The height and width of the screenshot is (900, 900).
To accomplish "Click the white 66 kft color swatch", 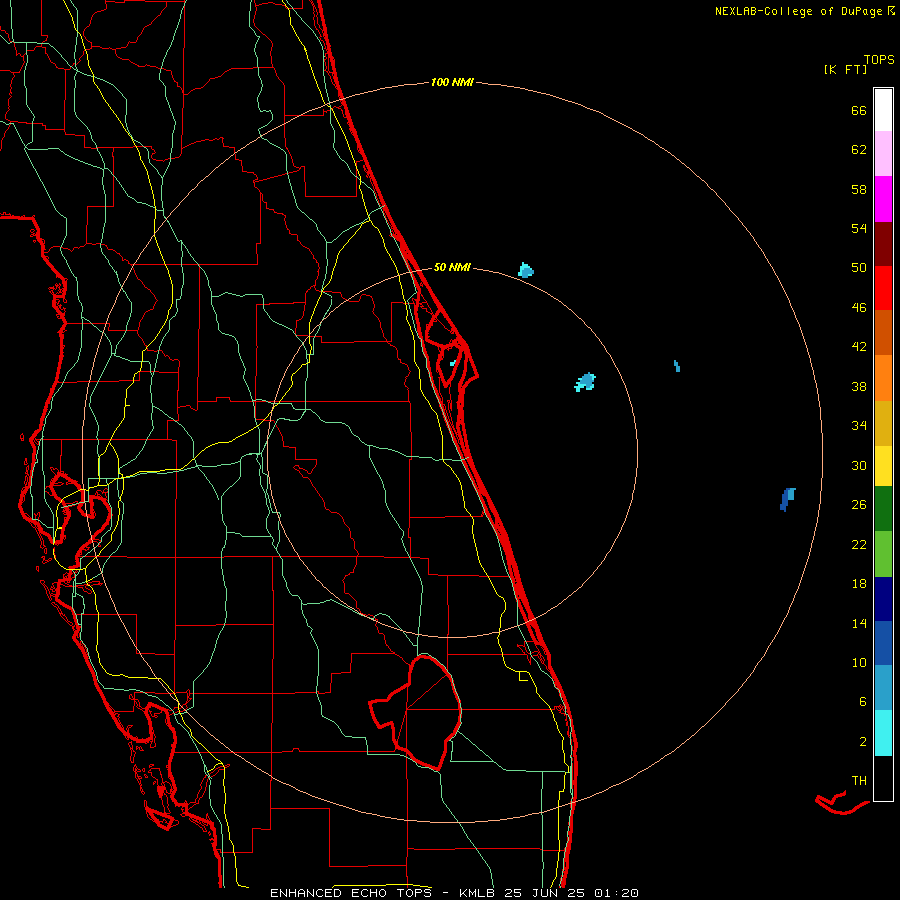I will pos(883,110).
